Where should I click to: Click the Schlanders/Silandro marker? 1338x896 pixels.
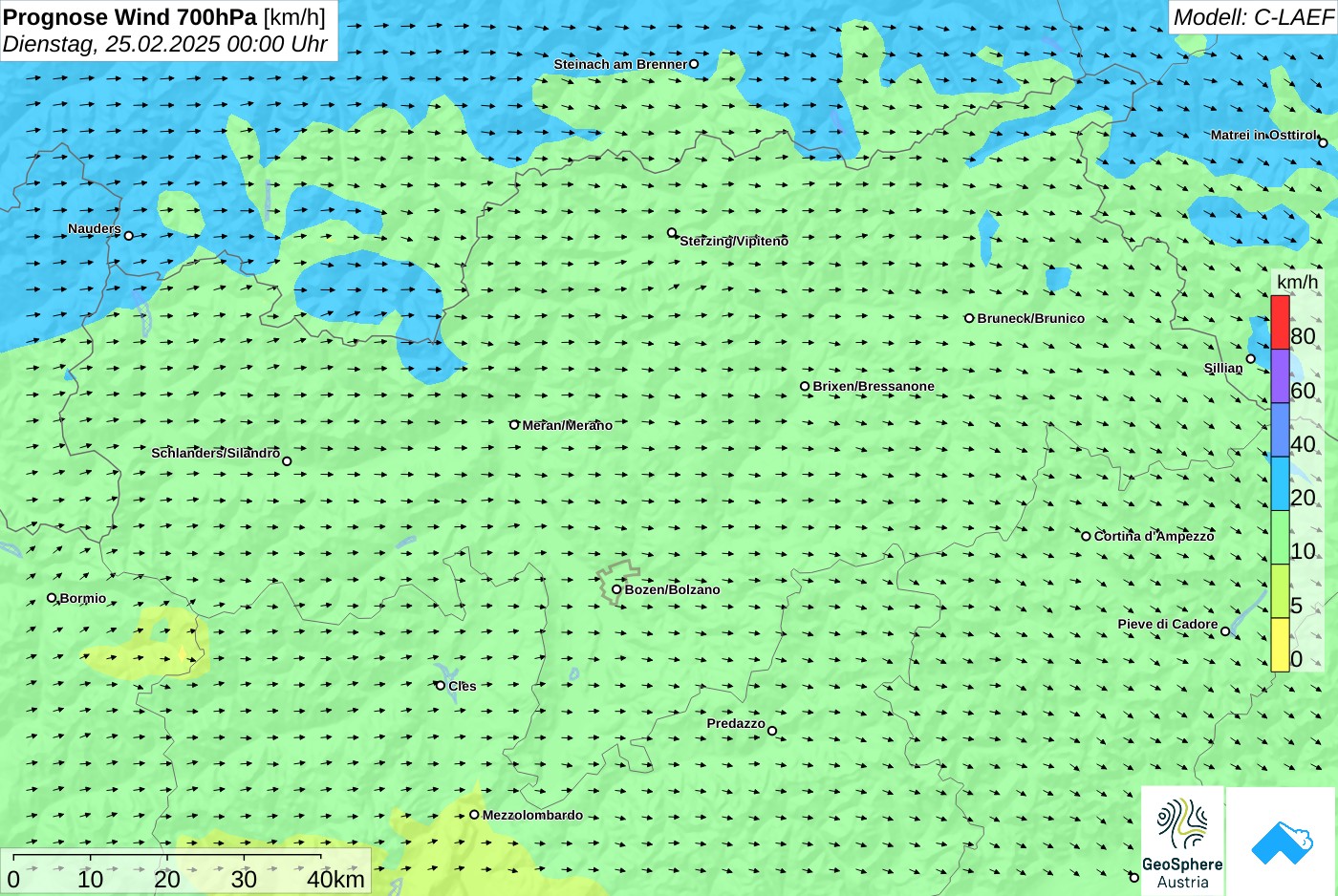pyautogui.click(x=287, y=461)
